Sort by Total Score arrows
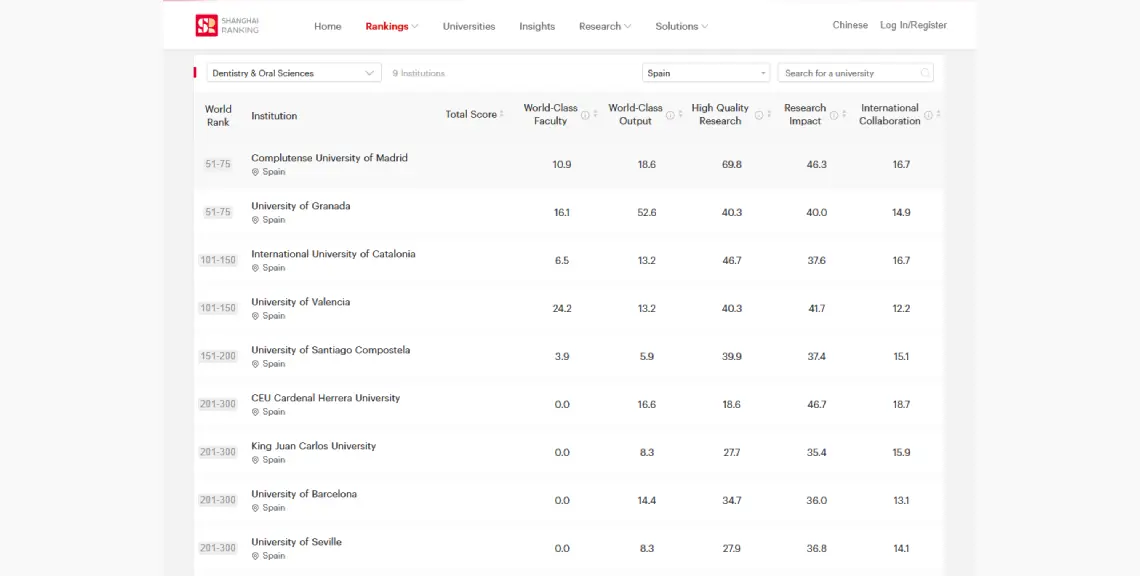Screen dimensions: 1140x576 coord(502,114)
